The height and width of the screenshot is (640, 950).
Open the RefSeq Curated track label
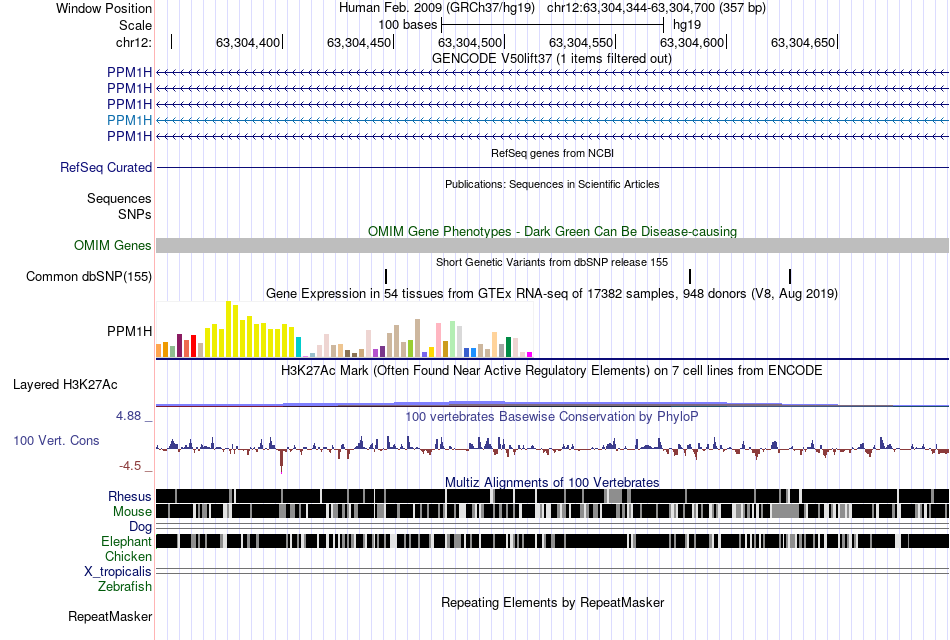click(105, 167)
